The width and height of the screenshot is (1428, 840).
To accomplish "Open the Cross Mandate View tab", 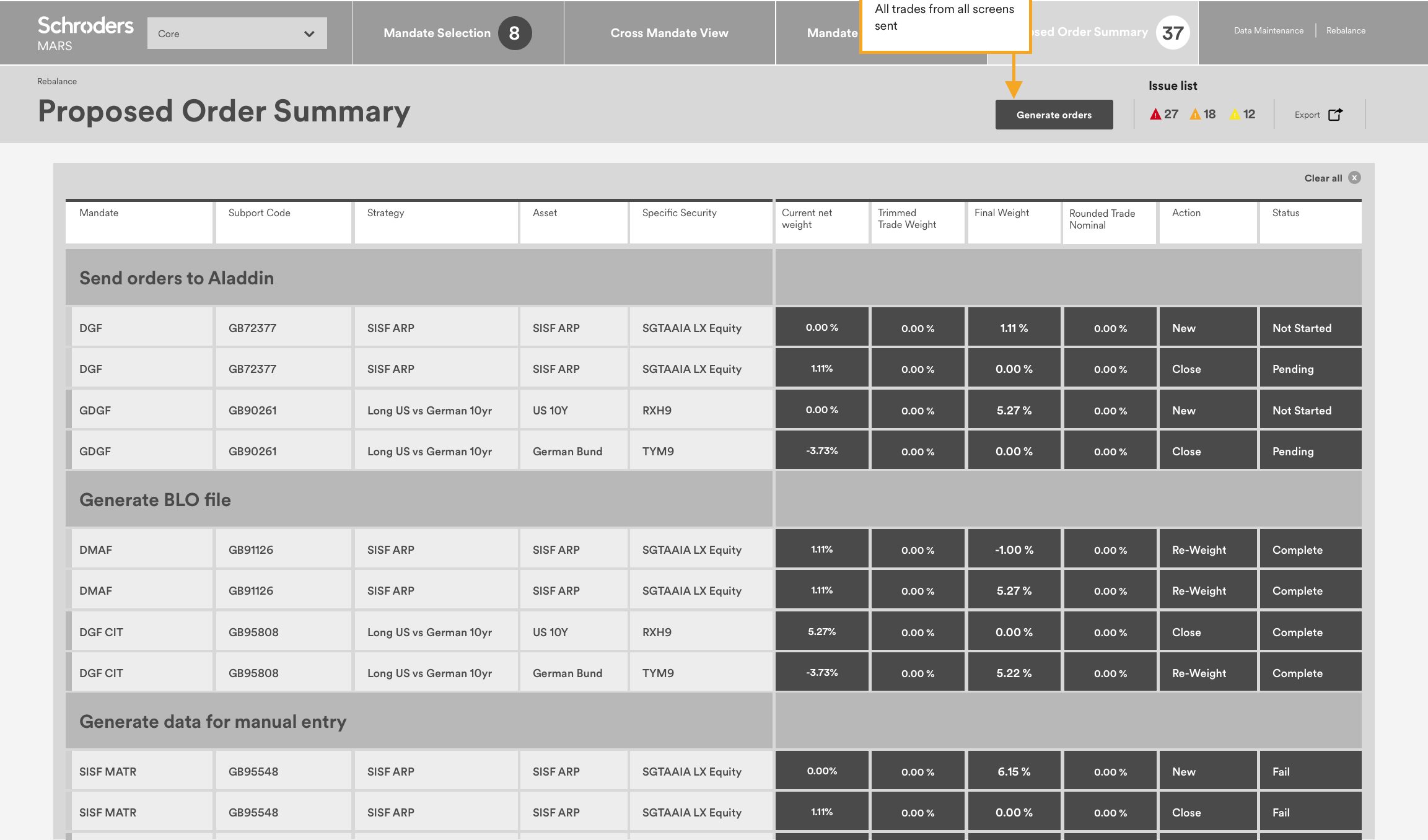I will 669,33.
